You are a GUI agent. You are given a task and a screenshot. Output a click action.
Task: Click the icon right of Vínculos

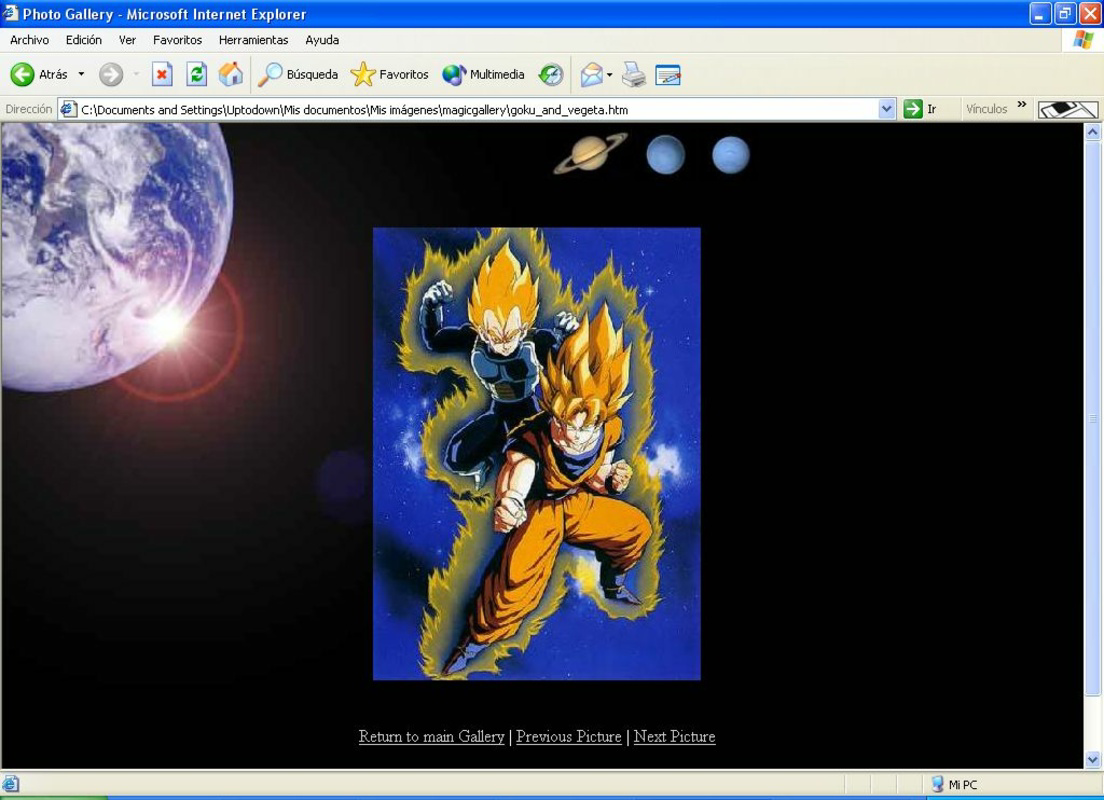coord(1067,109)
